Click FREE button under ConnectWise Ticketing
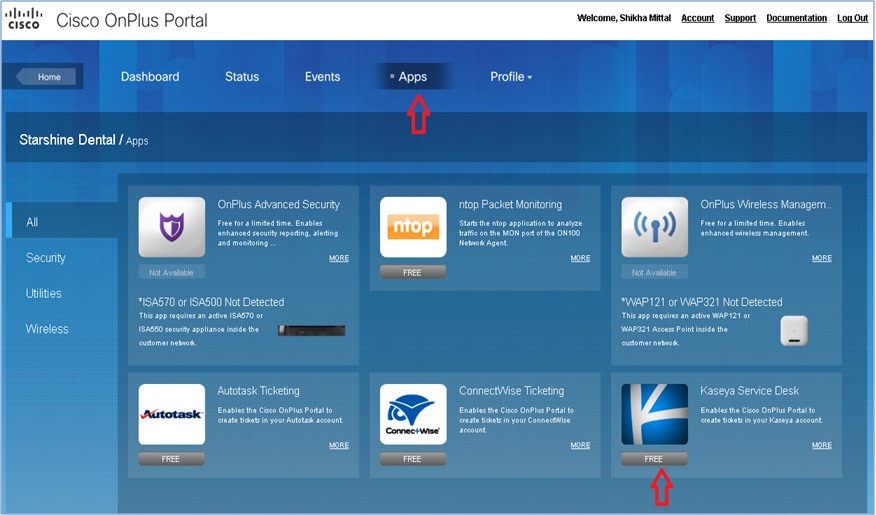Screen dimensions: 876x515 tap(413, 459)
